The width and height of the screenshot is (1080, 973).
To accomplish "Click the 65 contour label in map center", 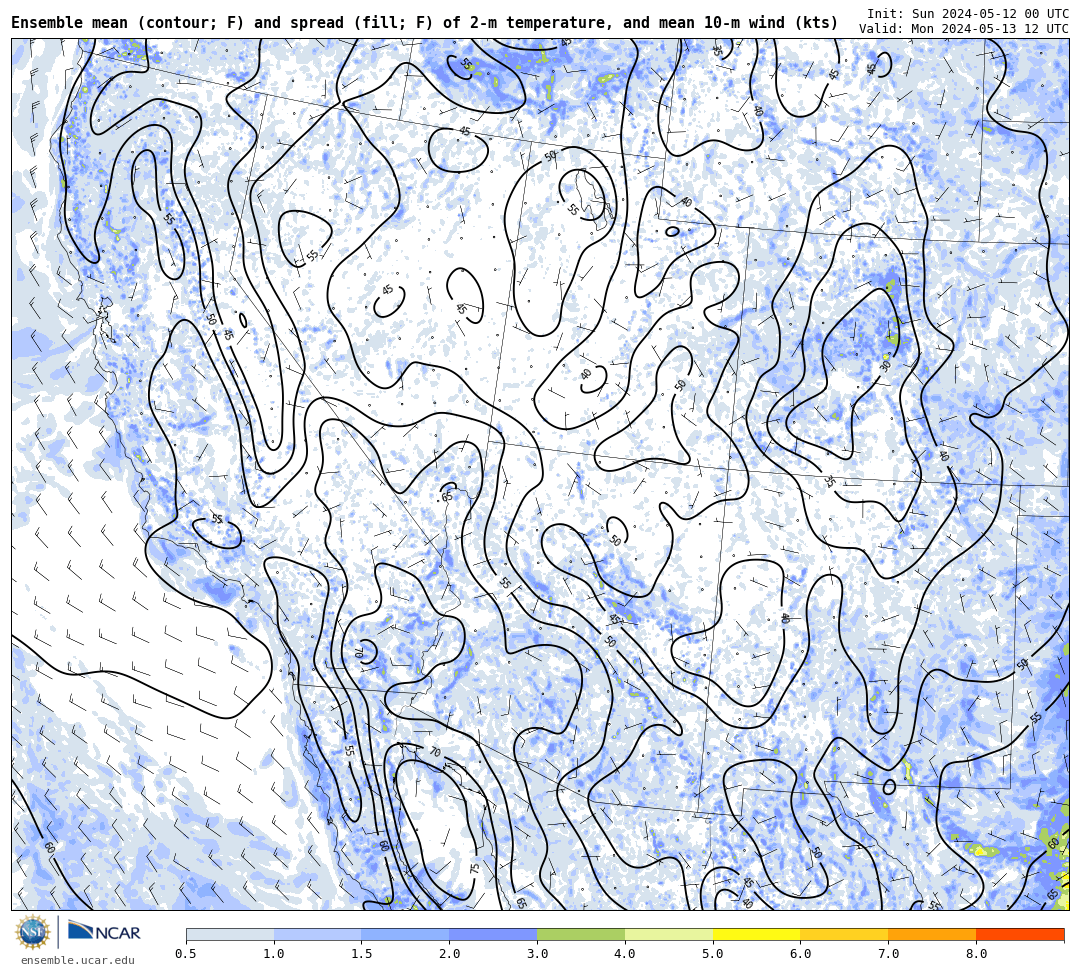I will (x=447, y=496).
